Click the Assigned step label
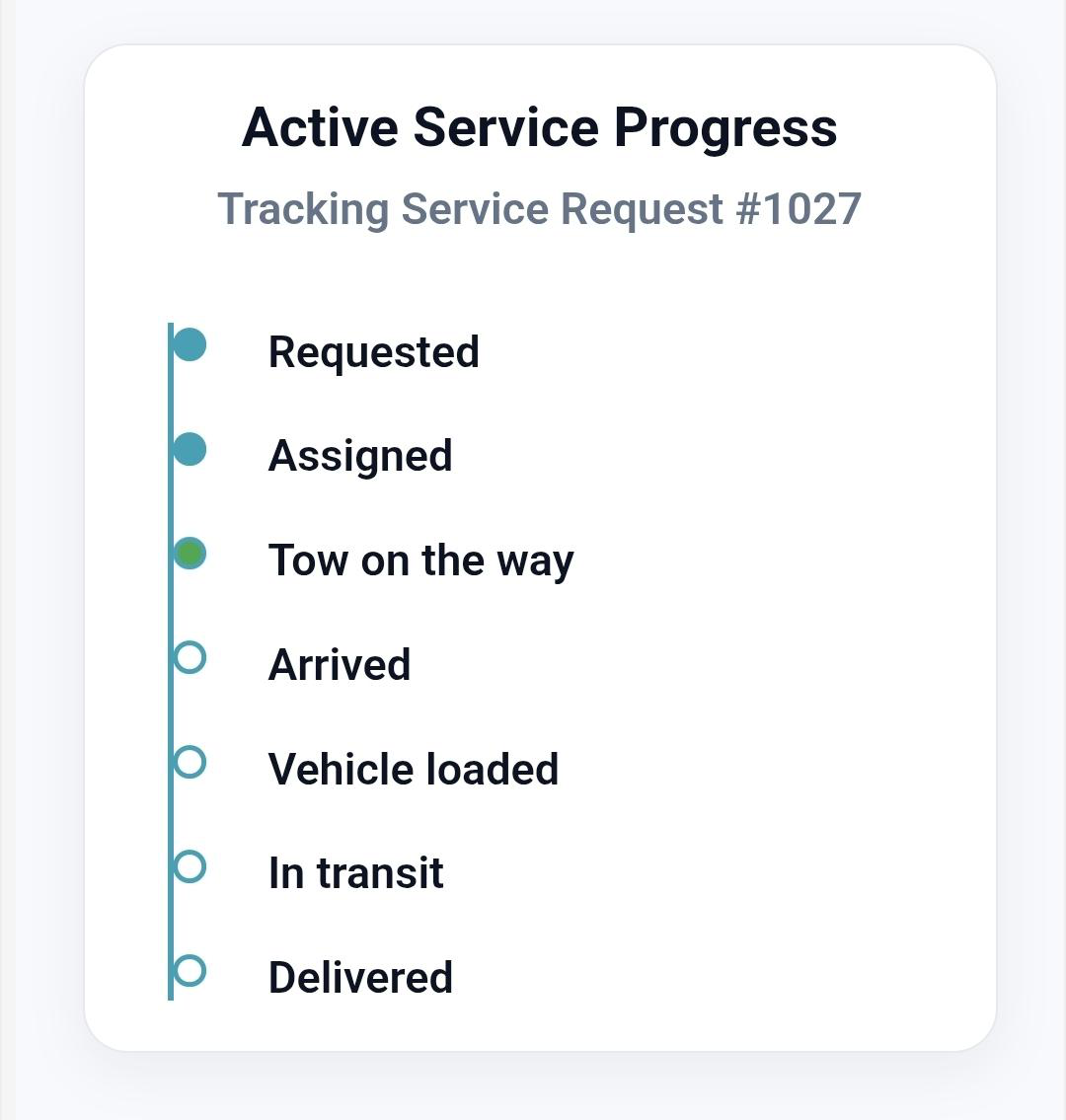 360,455
